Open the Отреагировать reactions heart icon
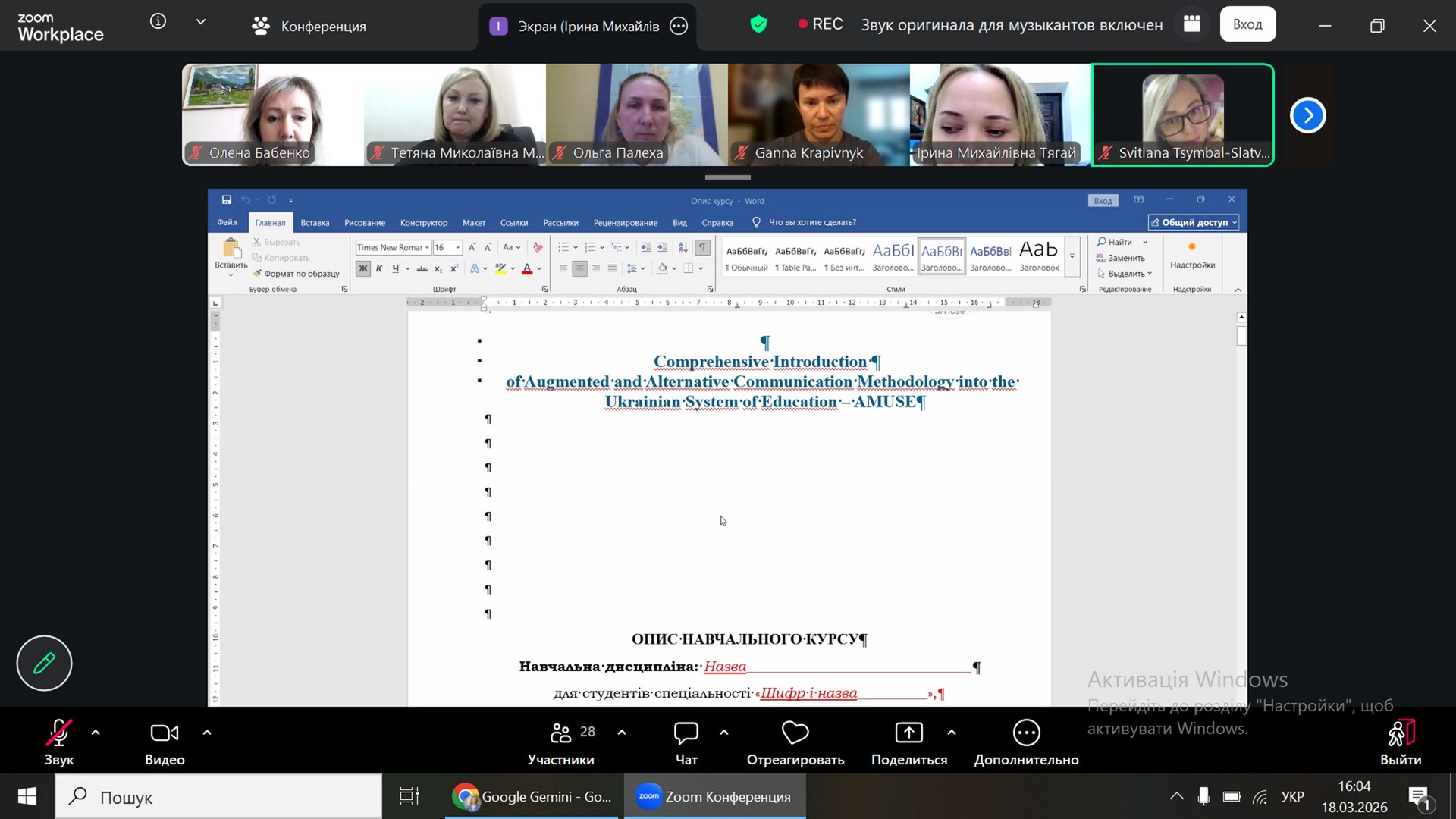This screenshot has width=1456, height=819. click(795, 733)
